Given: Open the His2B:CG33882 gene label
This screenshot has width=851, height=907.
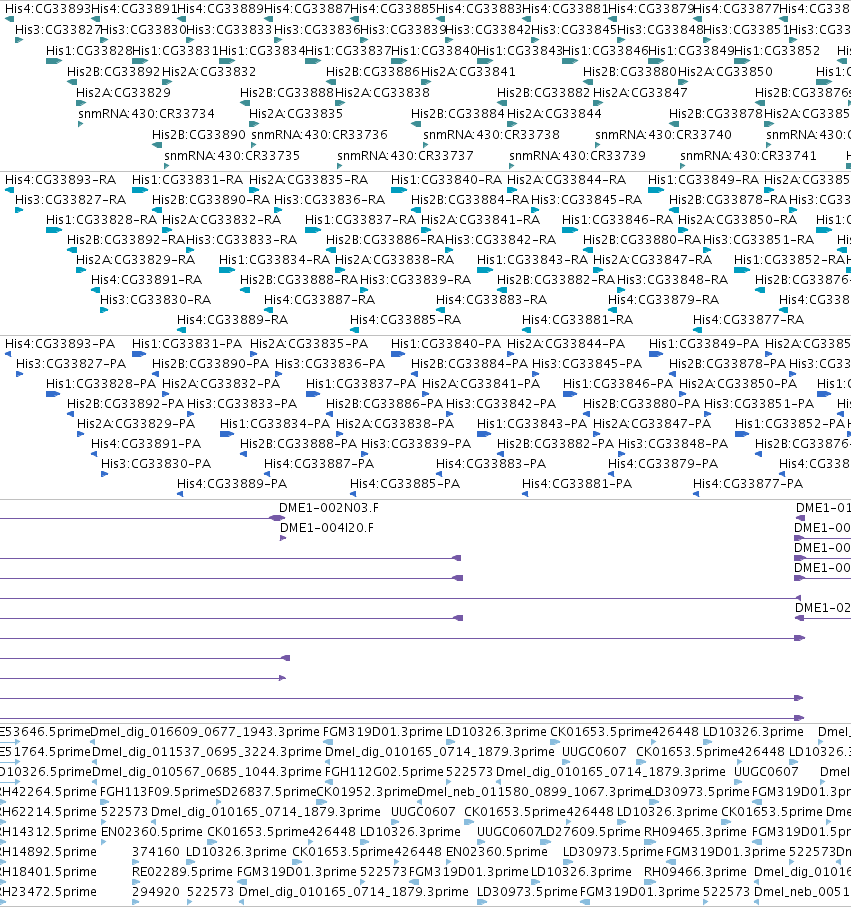Looking at the screenshot, I should click(x=544, y=93).
